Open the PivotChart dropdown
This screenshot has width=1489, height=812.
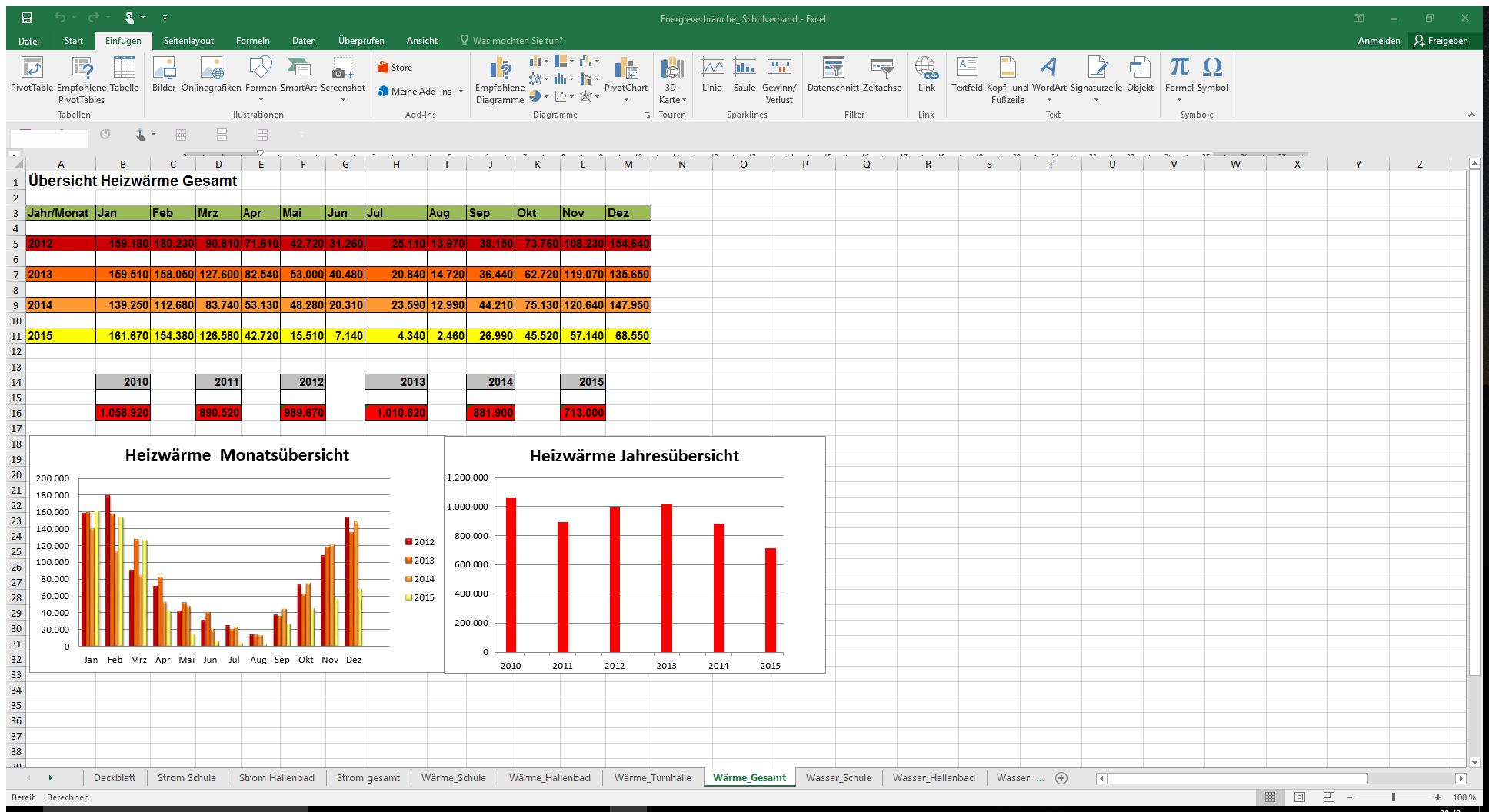coord(626,99)
